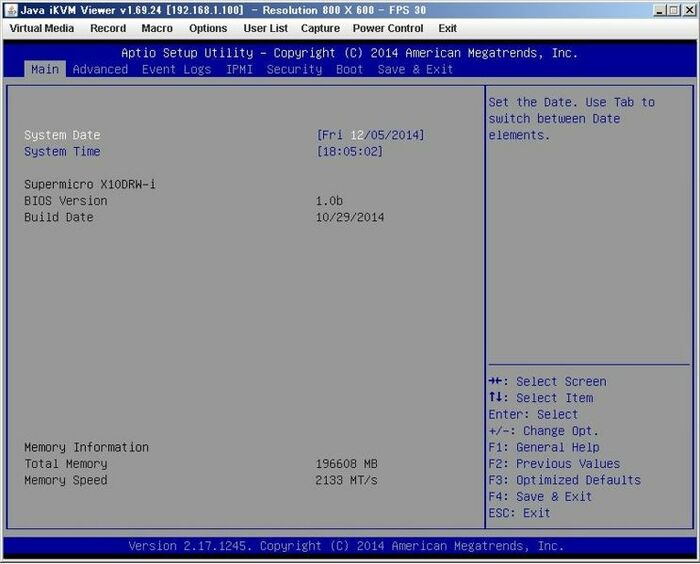Switch to the Save & Exit tab

point(415,69)
